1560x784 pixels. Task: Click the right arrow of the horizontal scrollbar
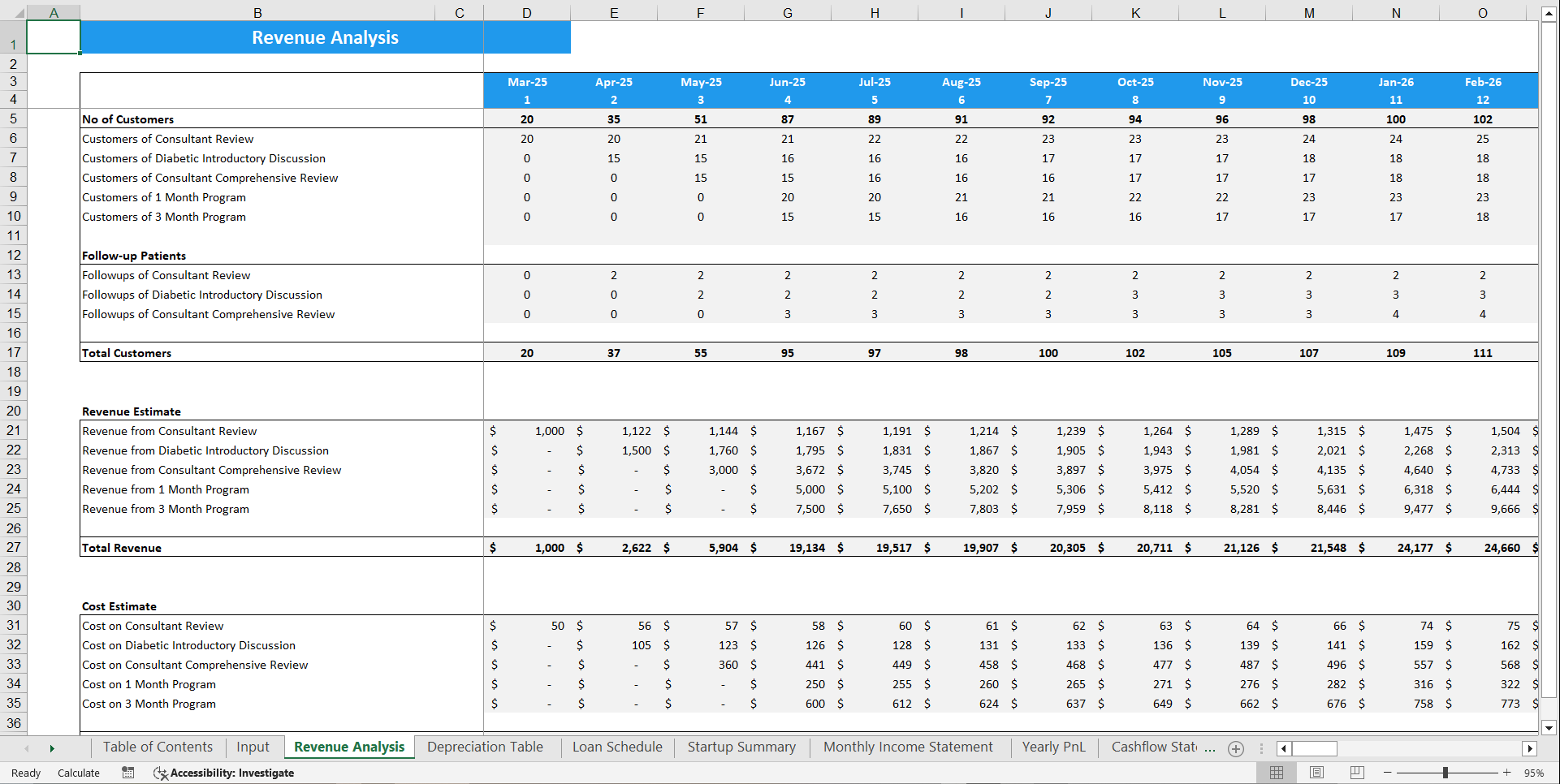coord(1530,748)
